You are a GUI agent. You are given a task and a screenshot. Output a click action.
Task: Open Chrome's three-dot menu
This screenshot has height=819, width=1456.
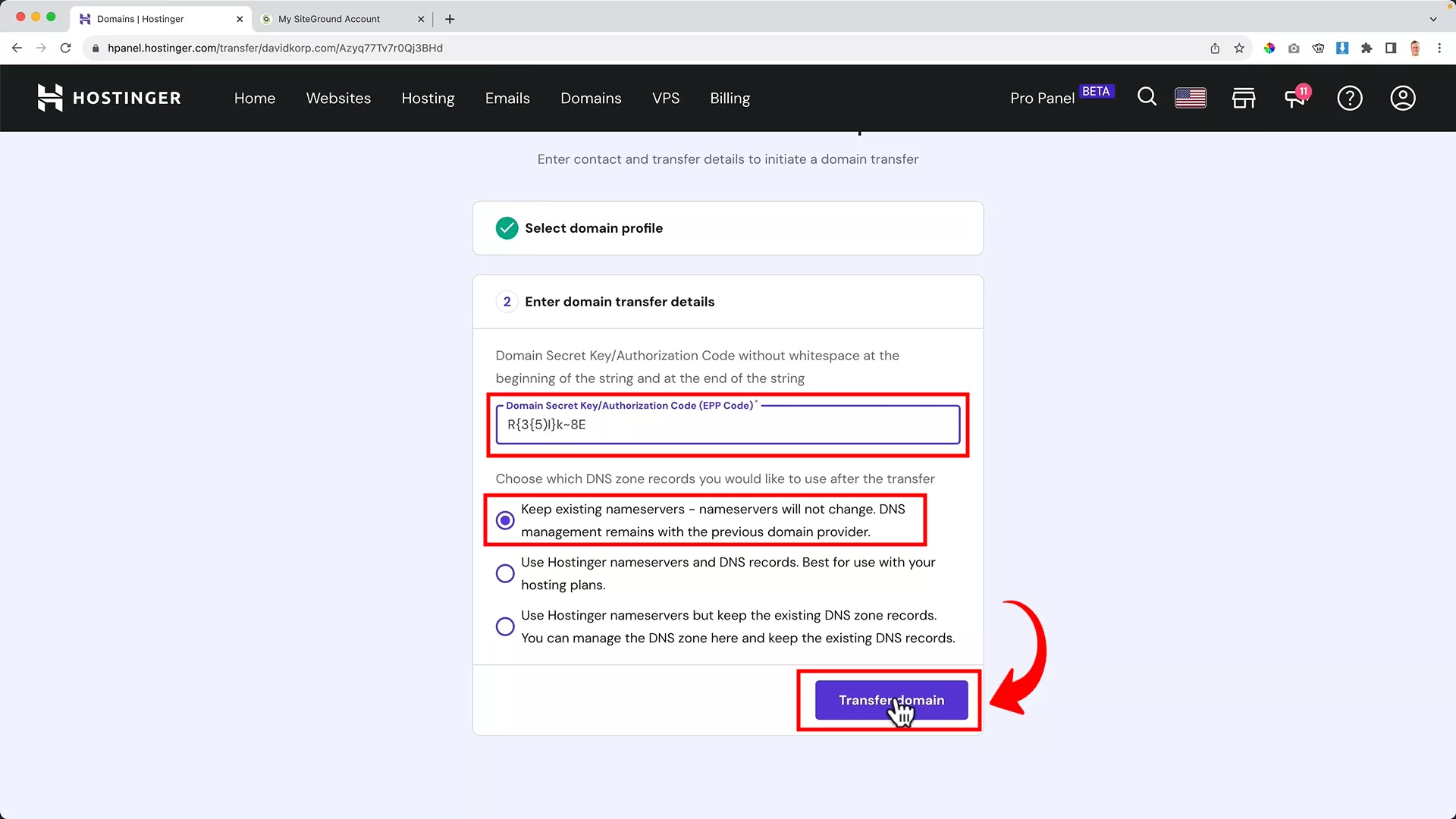(1440, 48)
